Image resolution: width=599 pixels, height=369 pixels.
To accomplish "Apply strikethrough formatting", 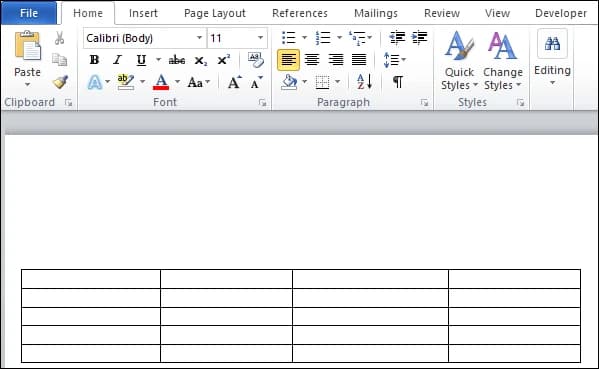I will coord(177,60).
